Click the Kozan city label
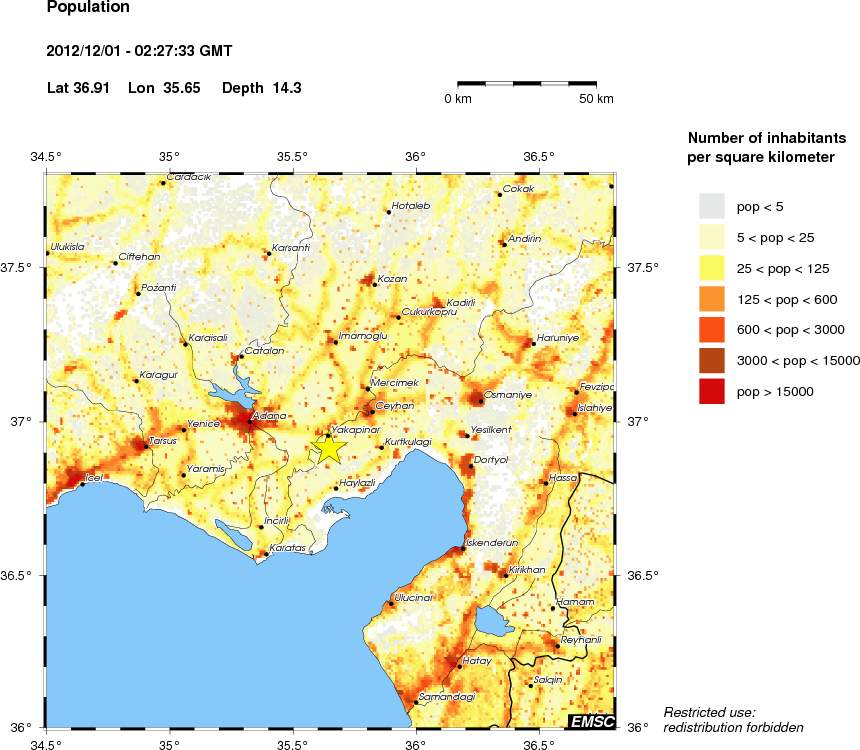Screen dimensions: 860x750 tap(393, 279)
